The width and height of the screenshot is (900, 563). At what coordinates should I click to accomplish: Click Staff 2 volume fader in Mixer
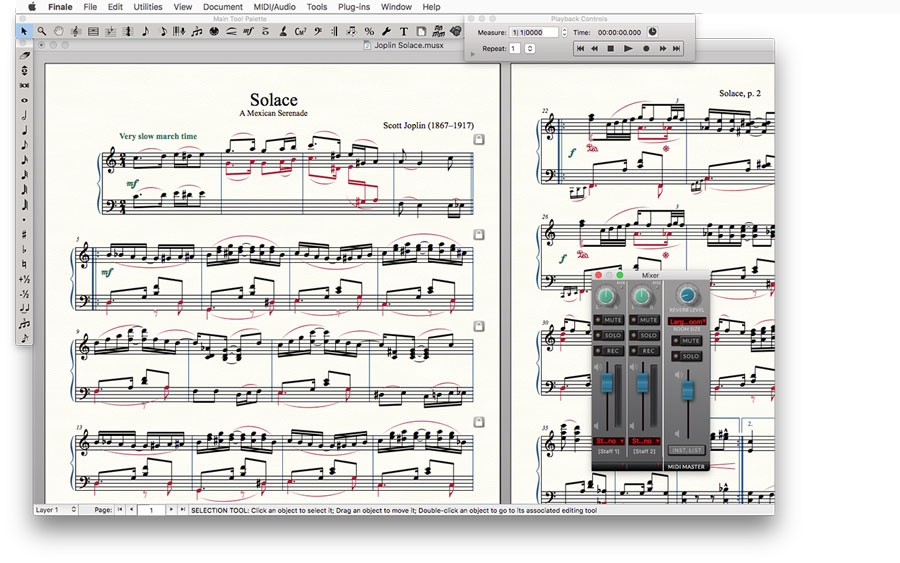coord(642,383)
